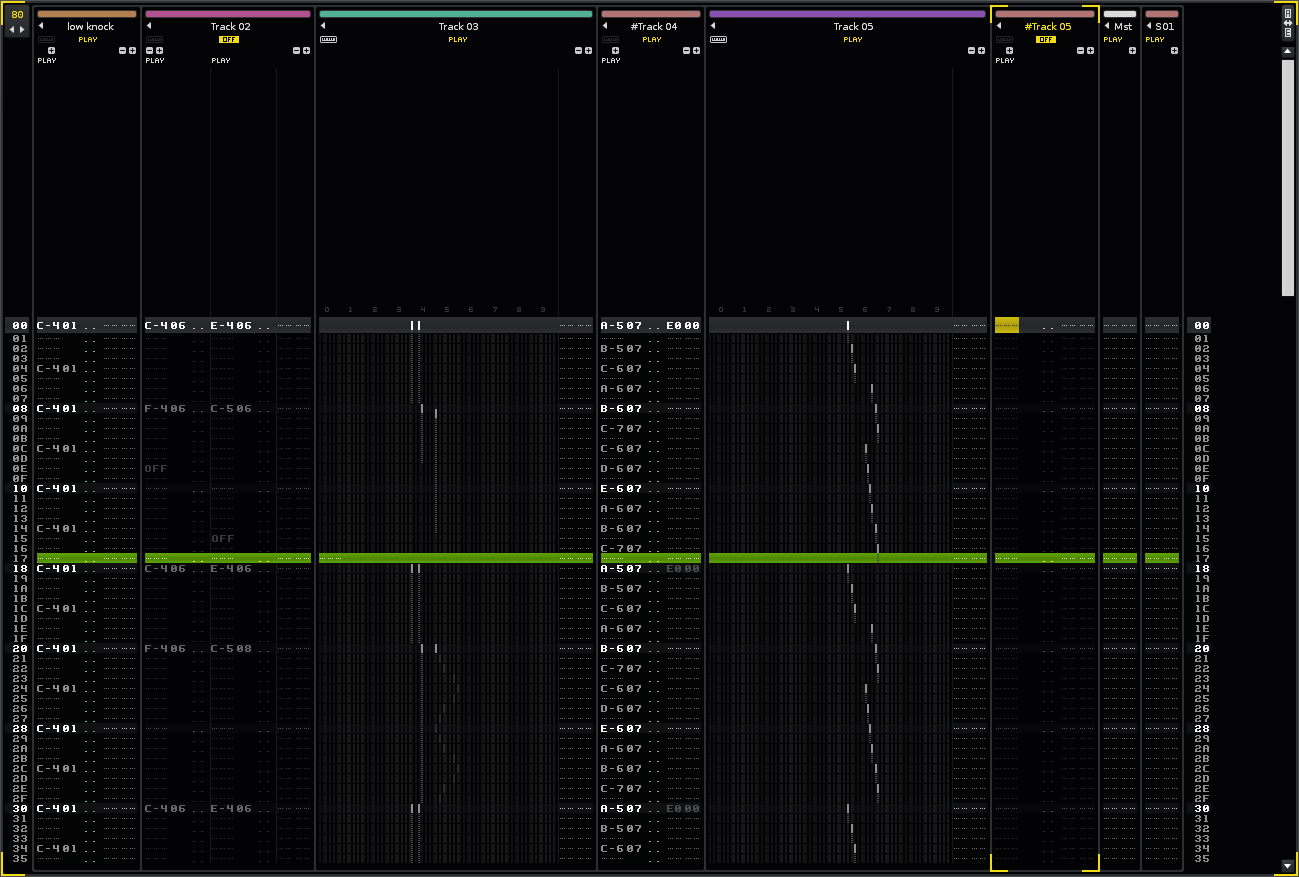Remove an effect column from purple Track 05
Viewport: 1299px width, 877px height.
[x=972, y=50]
